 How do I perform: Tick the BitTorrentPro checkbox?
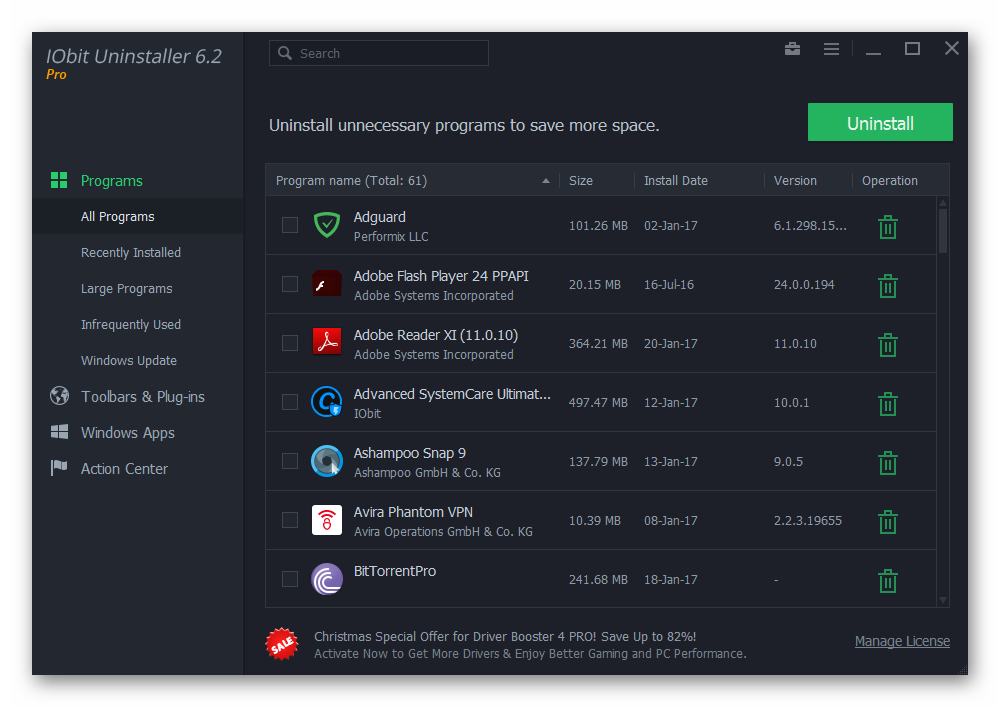point(290,579)
